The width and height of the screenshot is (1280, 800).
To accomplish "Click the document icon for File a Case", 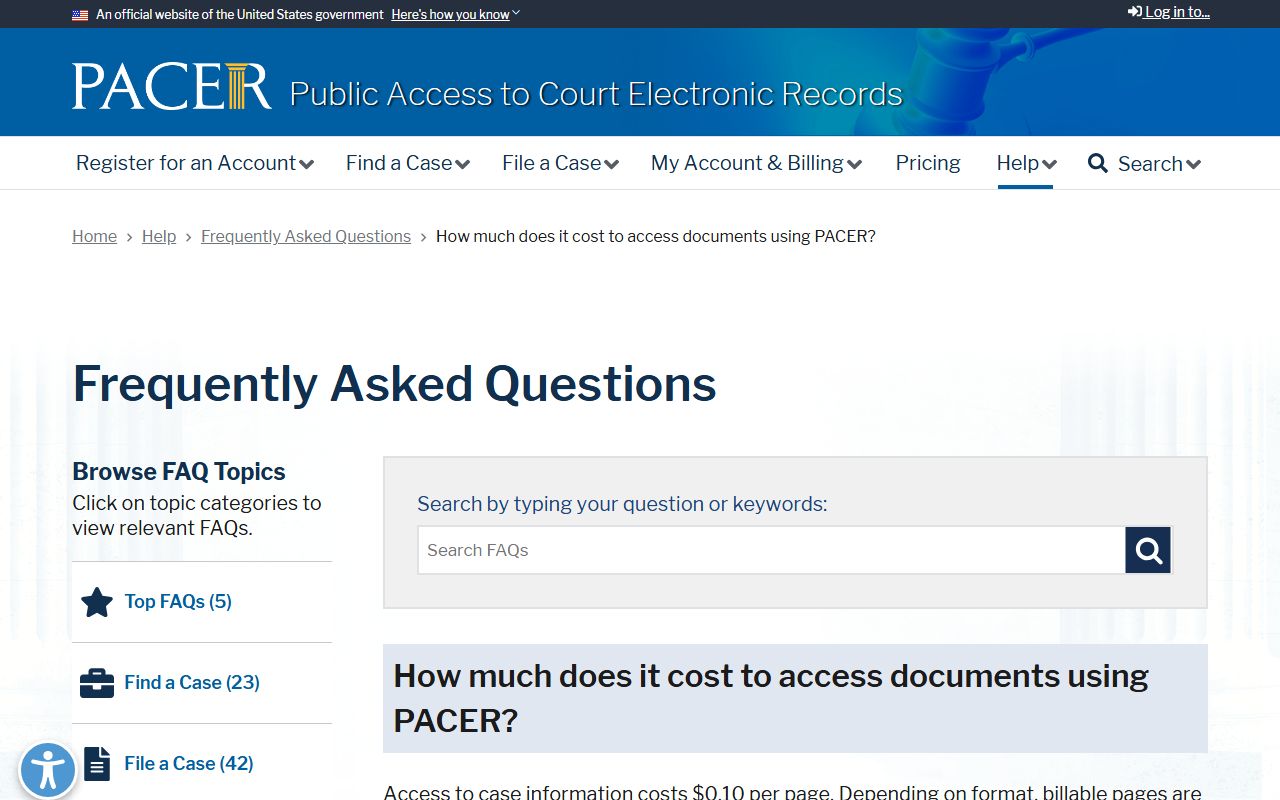I will [x=97, y=764].
